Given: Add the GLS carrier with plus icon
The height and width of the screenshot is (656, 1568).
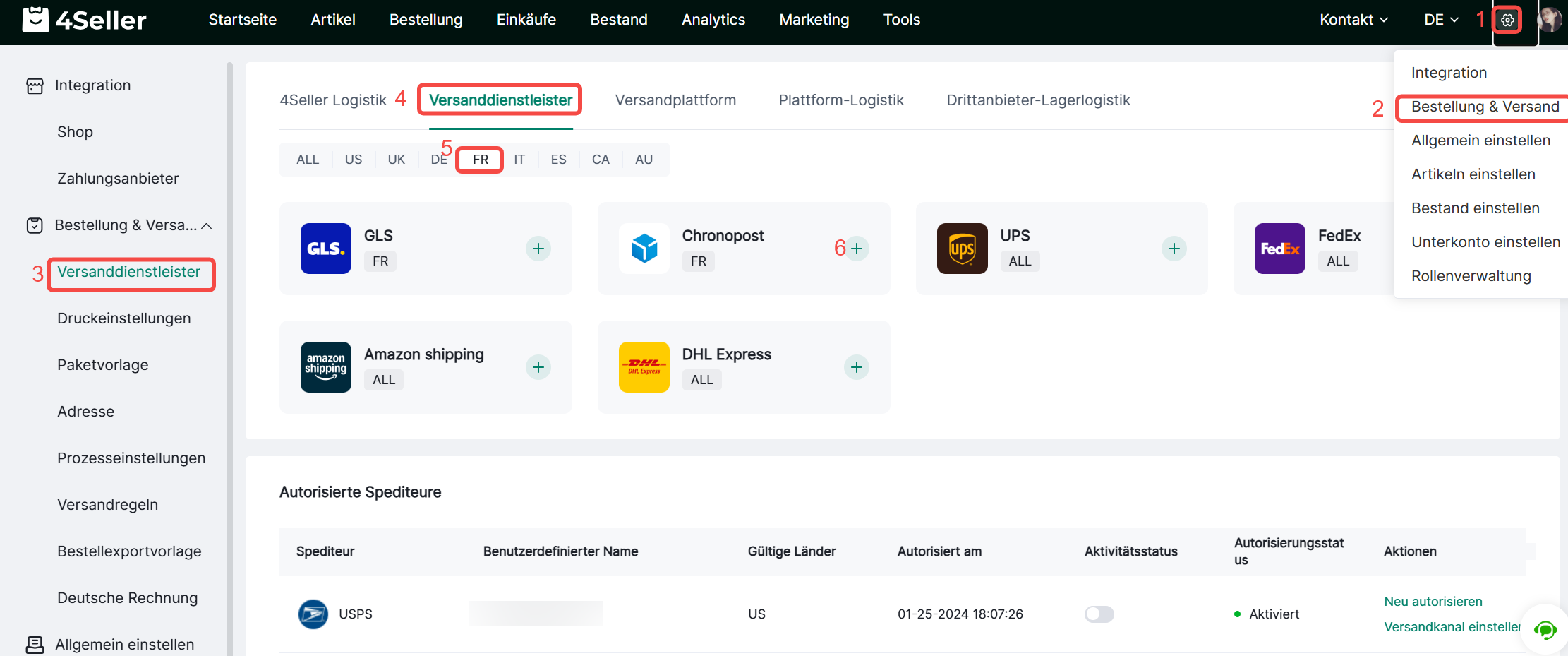Looking at the screenshot, I should point(538,249).
